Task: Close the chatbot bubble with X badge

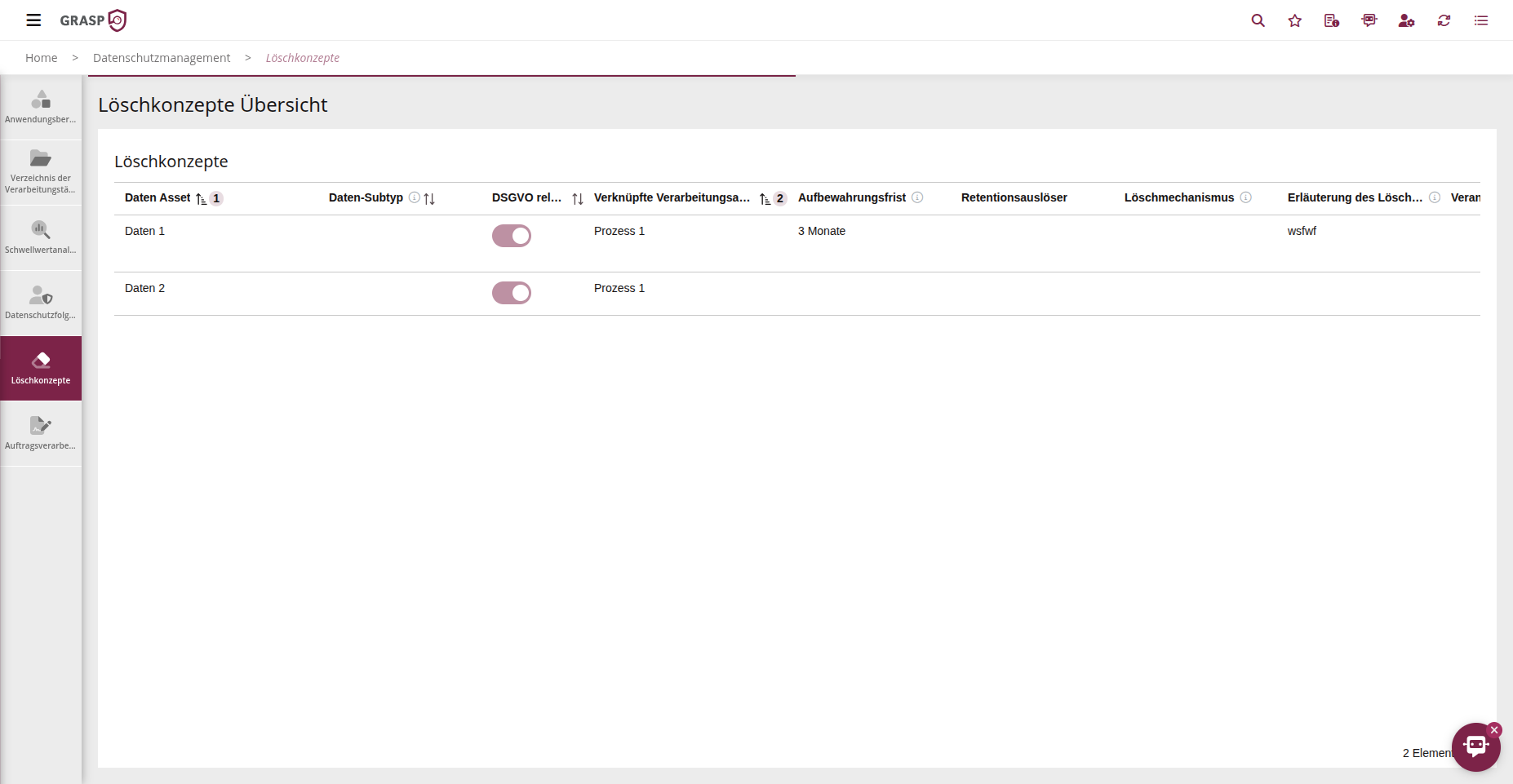Action: tap(1494, 730)
